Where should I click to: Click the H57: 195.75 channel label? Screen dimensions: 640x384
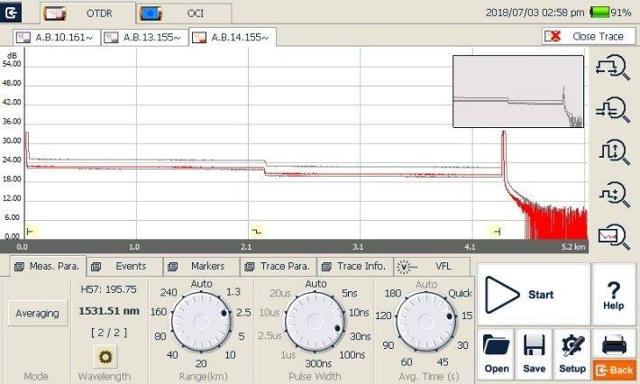[x=109, y=289]
